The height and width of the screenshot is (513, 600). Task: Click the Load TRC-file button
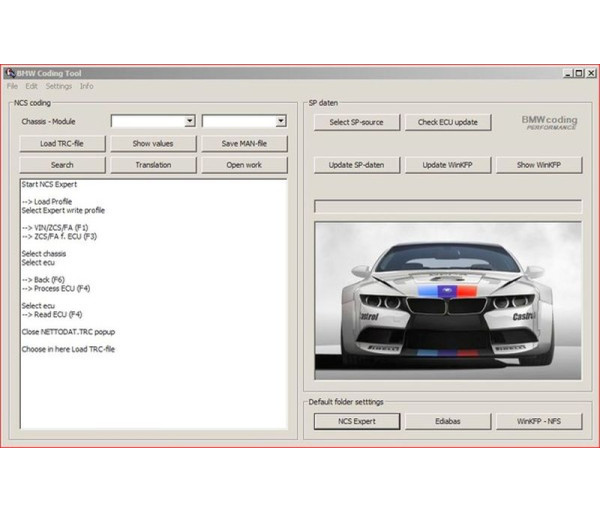pyautogui.click(x=61, y=143)
